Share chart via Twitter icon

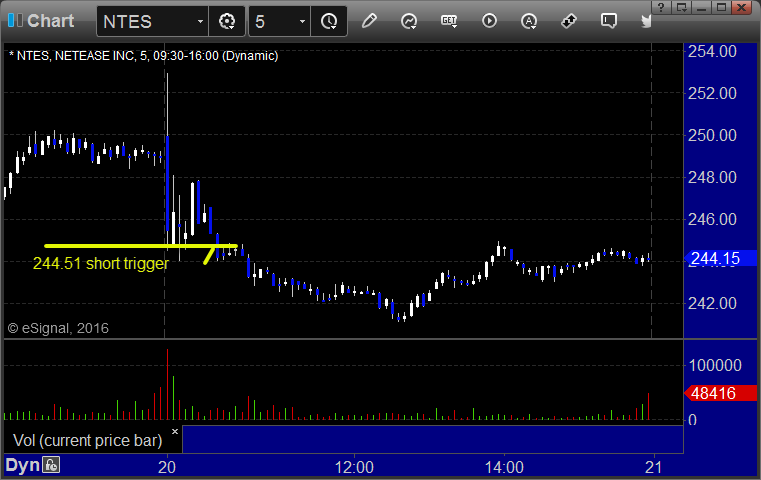click(x=646, y=21)
